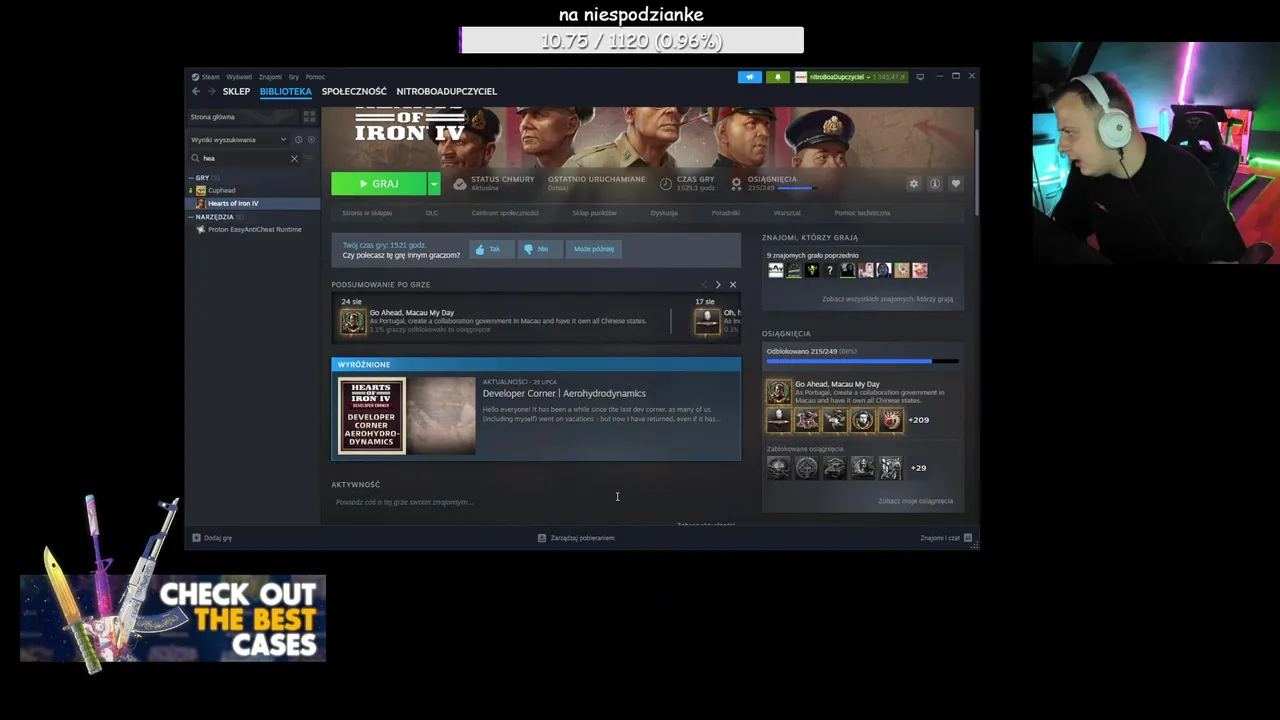The image size is (1280, 720).
Task: Open the green notifications bell
Action: [x=778, y=77]
